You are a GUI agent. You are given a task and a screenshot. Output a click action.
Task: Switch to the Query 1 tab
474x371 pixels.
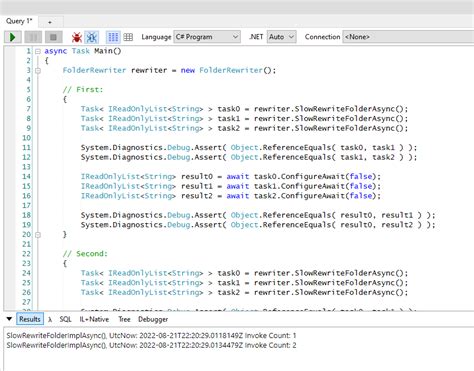click(x=19, y=21)
